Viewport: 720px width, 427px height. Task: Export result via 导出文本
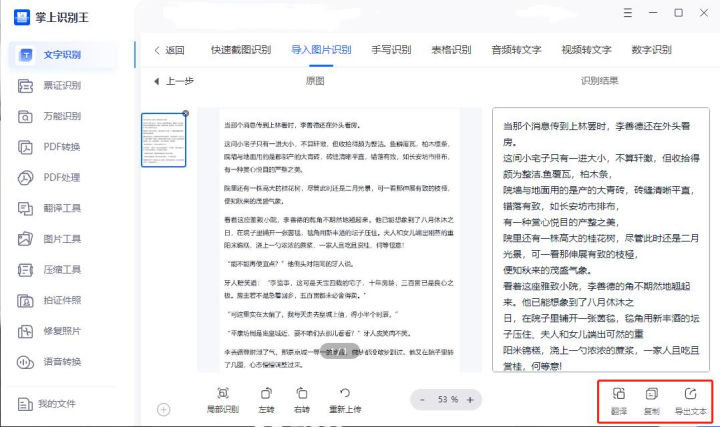(690, 401)
